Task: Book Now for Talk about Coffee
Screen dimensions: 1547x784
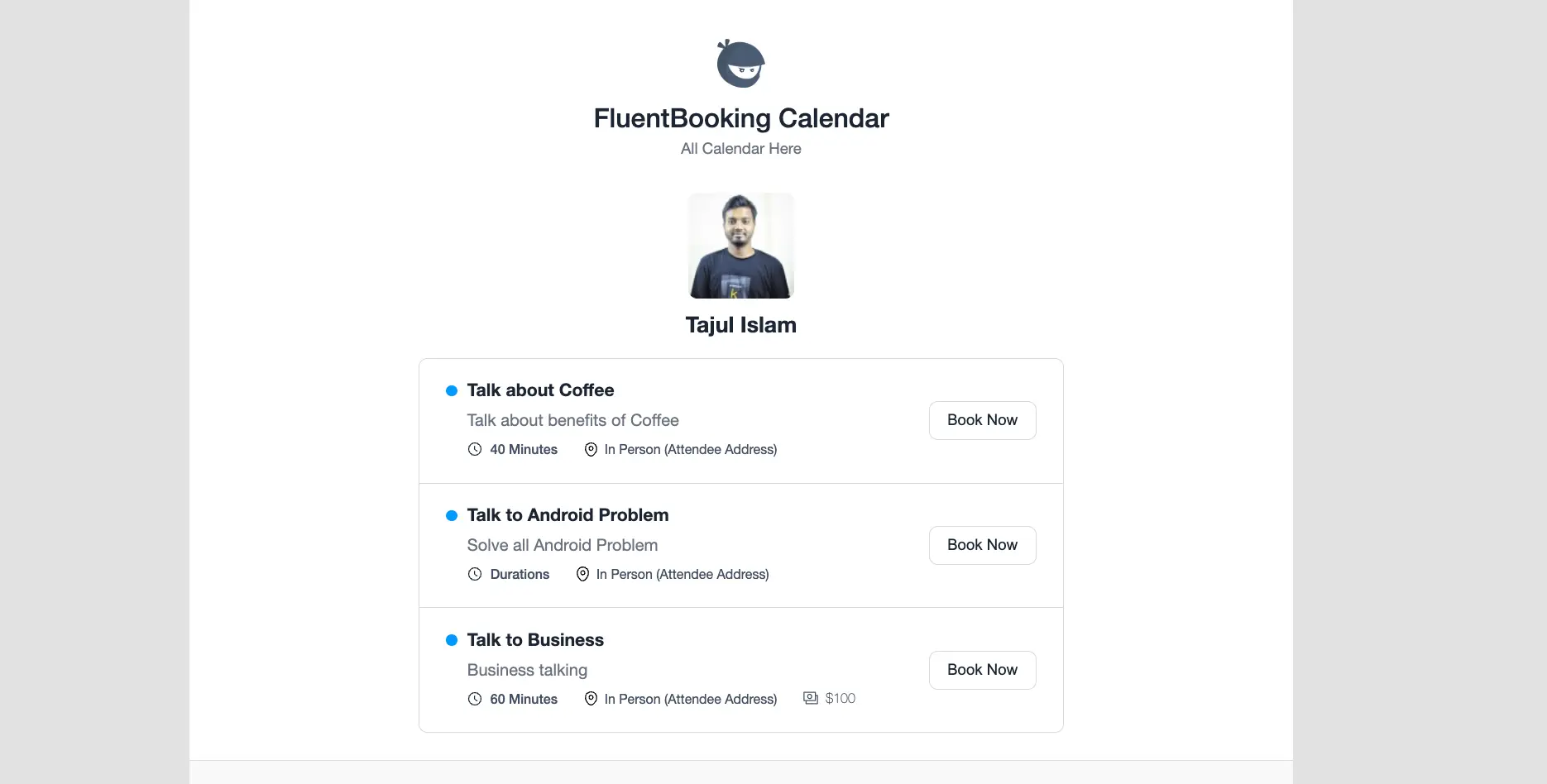Action: pos(982,420)
